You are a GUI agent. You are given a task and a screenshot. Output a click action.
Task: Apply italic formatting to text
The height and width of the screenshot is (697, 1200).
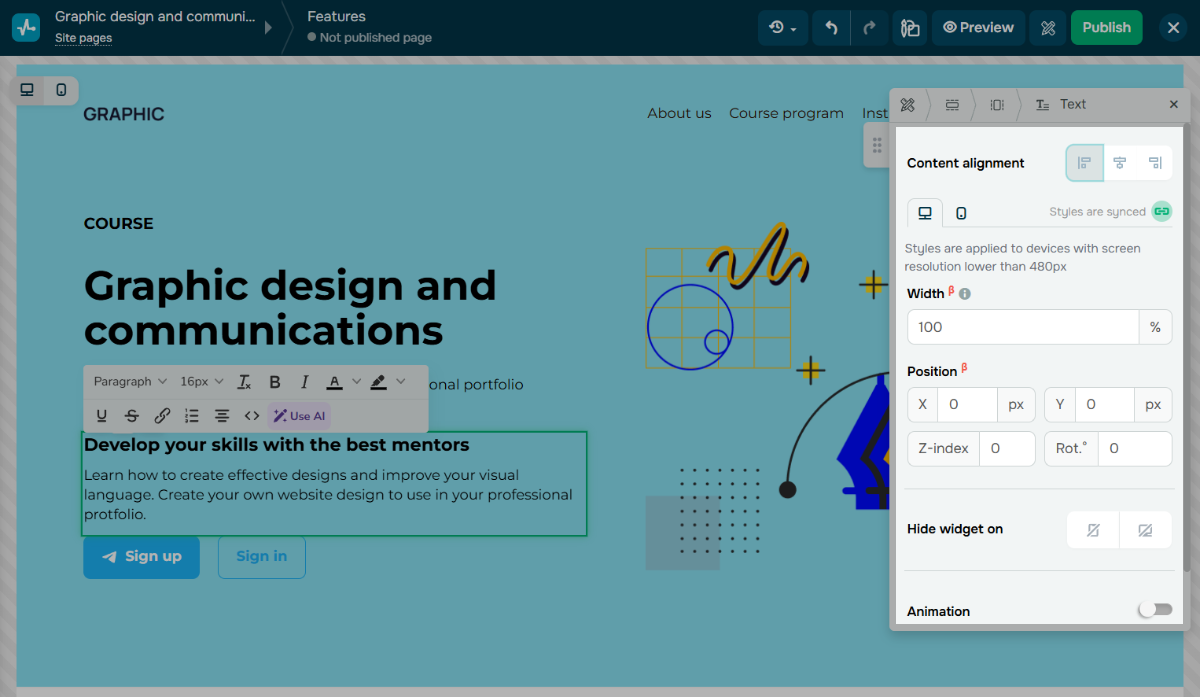(x=305, y=382)
